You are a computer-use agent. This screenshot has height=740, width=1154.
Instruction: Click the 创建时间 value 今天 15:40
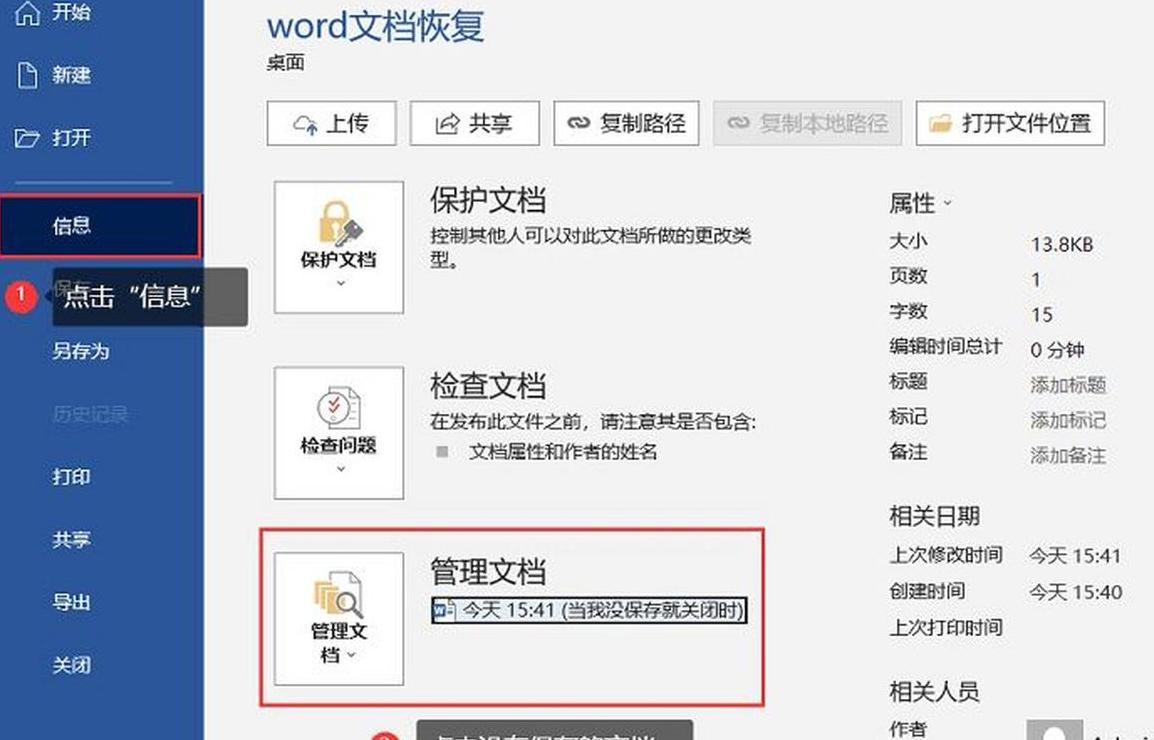click(x=1075, y=592)
